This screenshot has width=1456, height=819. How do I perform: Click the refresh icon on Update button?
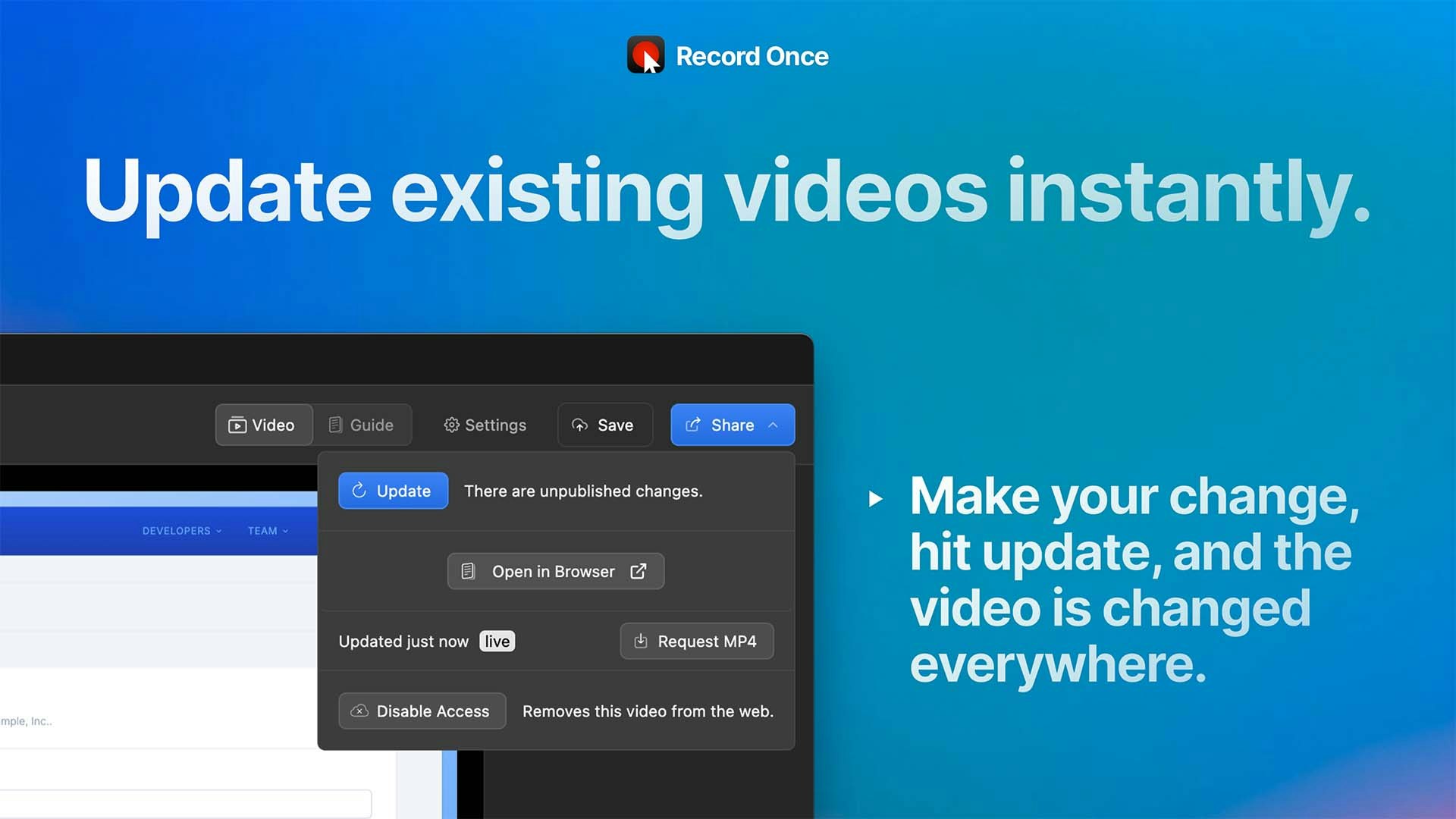pyautogui.click(x=359, y=491)
